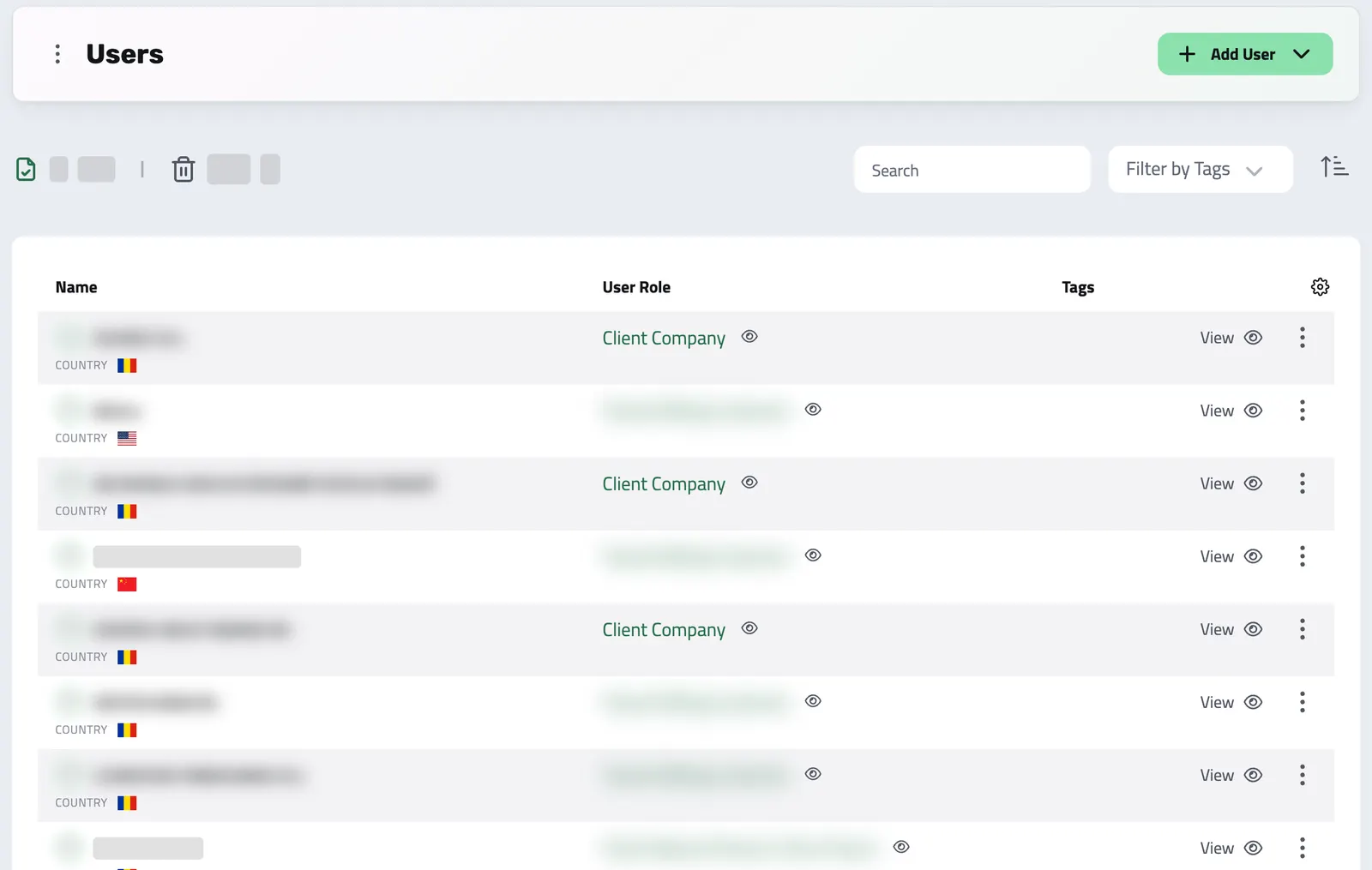Image resolution: width=1372 pixels, height=870 pixels.
Task: Expand the Filter by Tags dropdown
Action: tap(1200, 170)
